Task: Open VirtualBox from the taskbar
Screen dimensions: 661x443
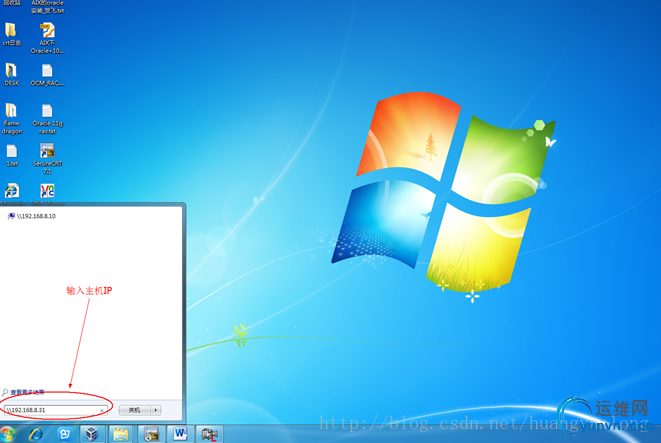Action: pyautogui.click(x=91, y=434)
